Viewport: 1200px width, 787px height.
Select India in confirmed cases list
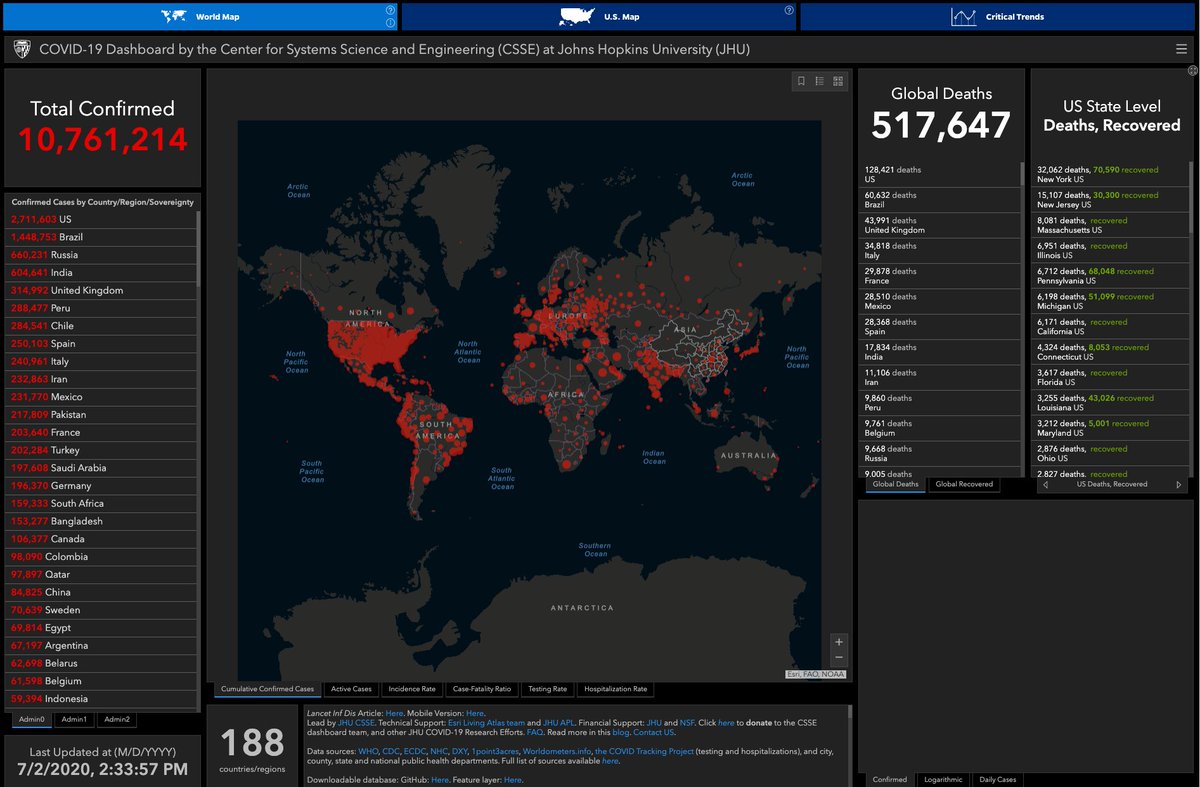102,272
